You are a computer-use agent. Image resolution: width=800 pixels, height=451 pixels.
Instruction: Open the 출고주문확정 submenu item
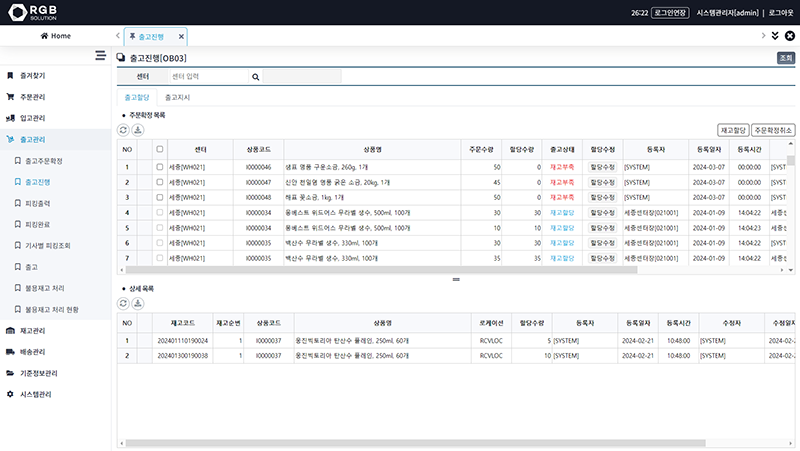[44, 161]
